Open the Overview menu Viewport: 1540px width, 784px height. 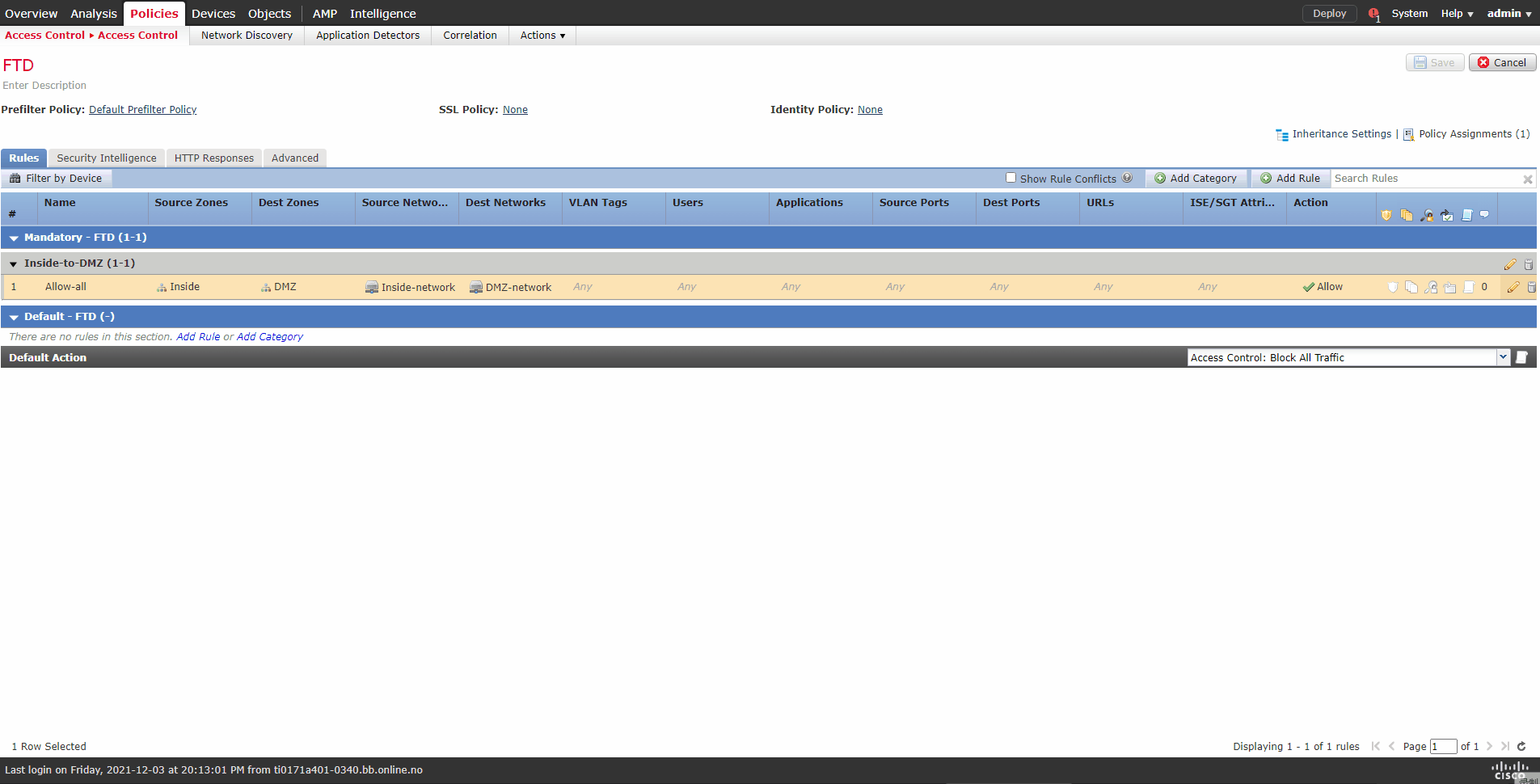click(32, 14)
